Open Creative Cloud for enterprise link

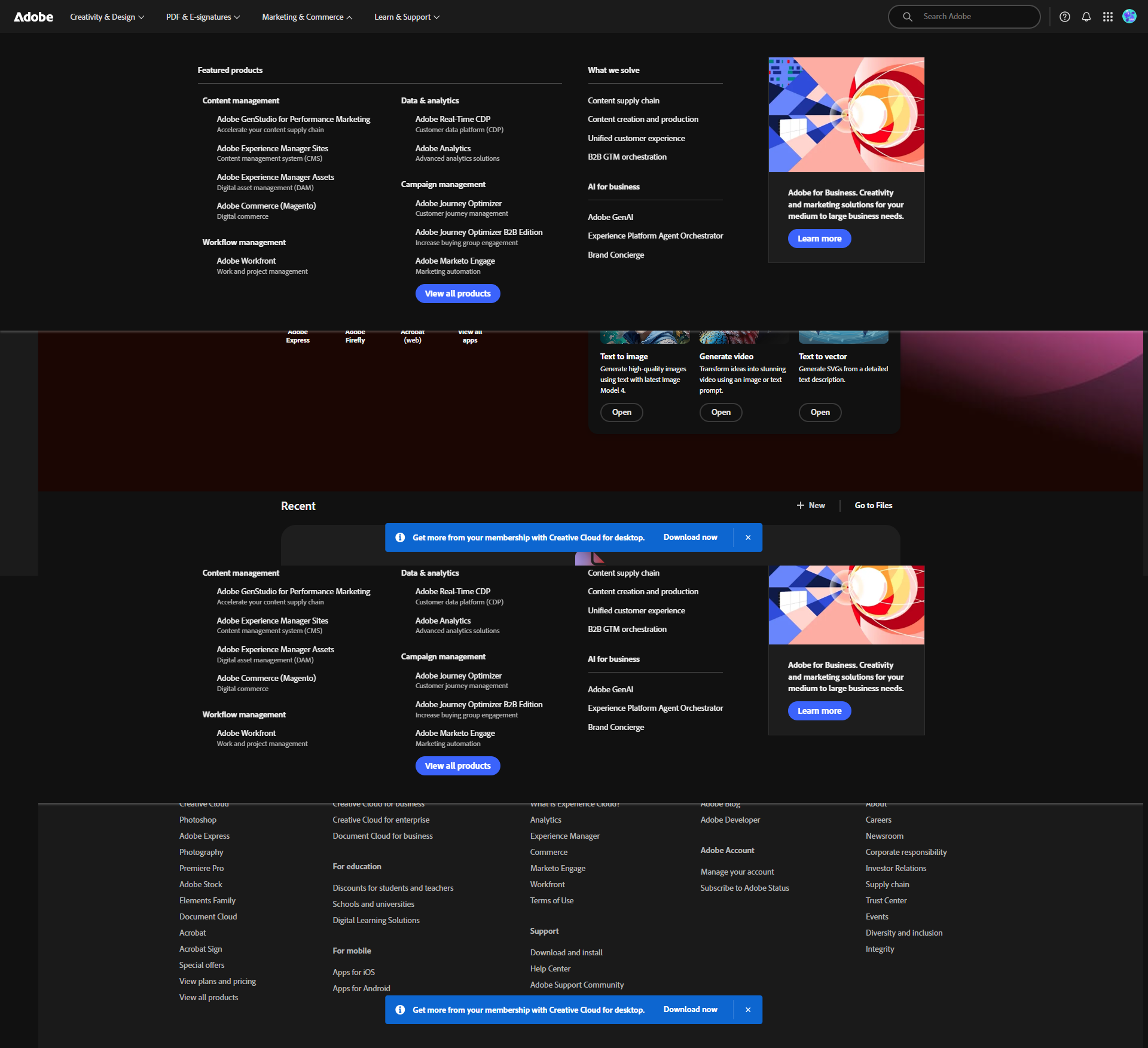[x=381, y=820]
